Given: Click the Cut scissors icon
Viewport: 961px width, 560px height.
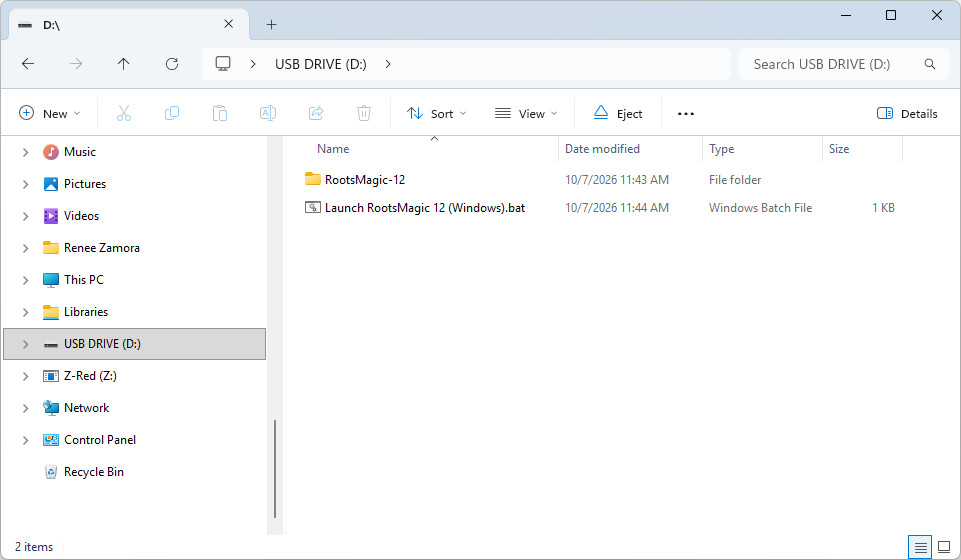Looking at the screenshot, I should pos(124,113).
